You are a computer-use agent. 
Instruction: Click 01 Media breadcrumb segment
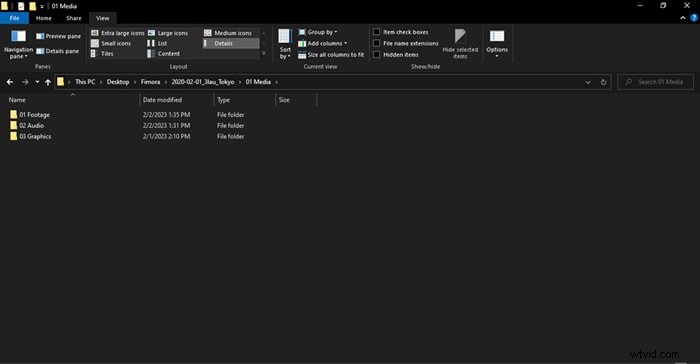258,82
